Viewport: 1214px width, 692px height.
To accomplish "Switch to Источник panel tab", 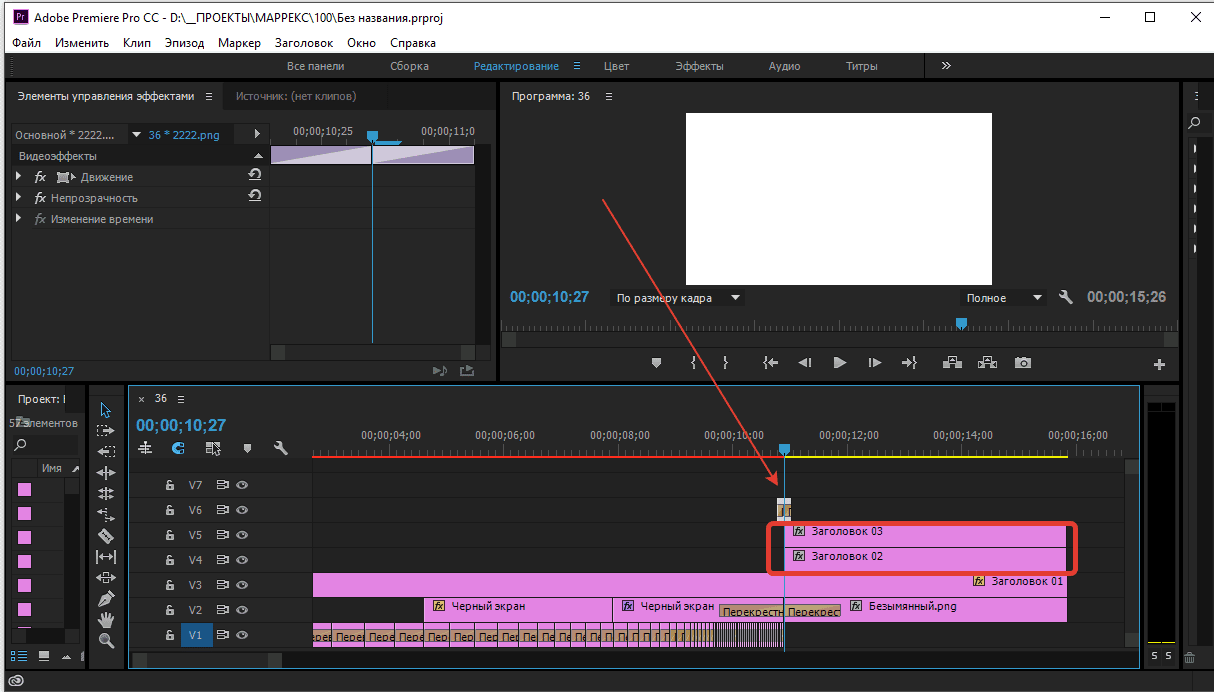I will [296, 96].
